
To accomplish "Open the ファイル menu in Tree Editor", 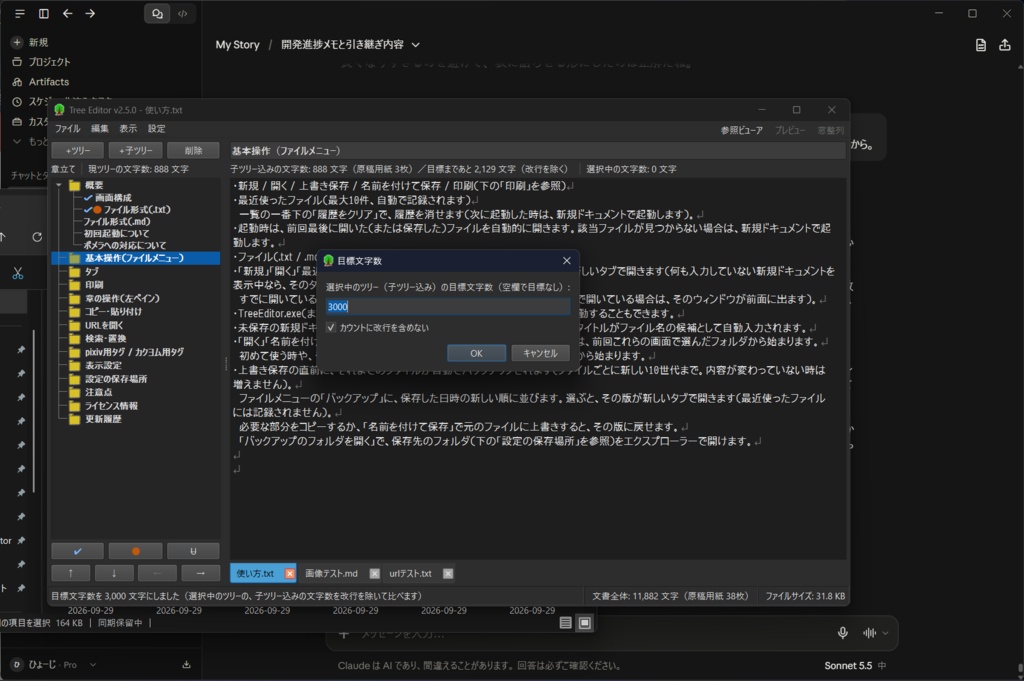I will [67, 129].
